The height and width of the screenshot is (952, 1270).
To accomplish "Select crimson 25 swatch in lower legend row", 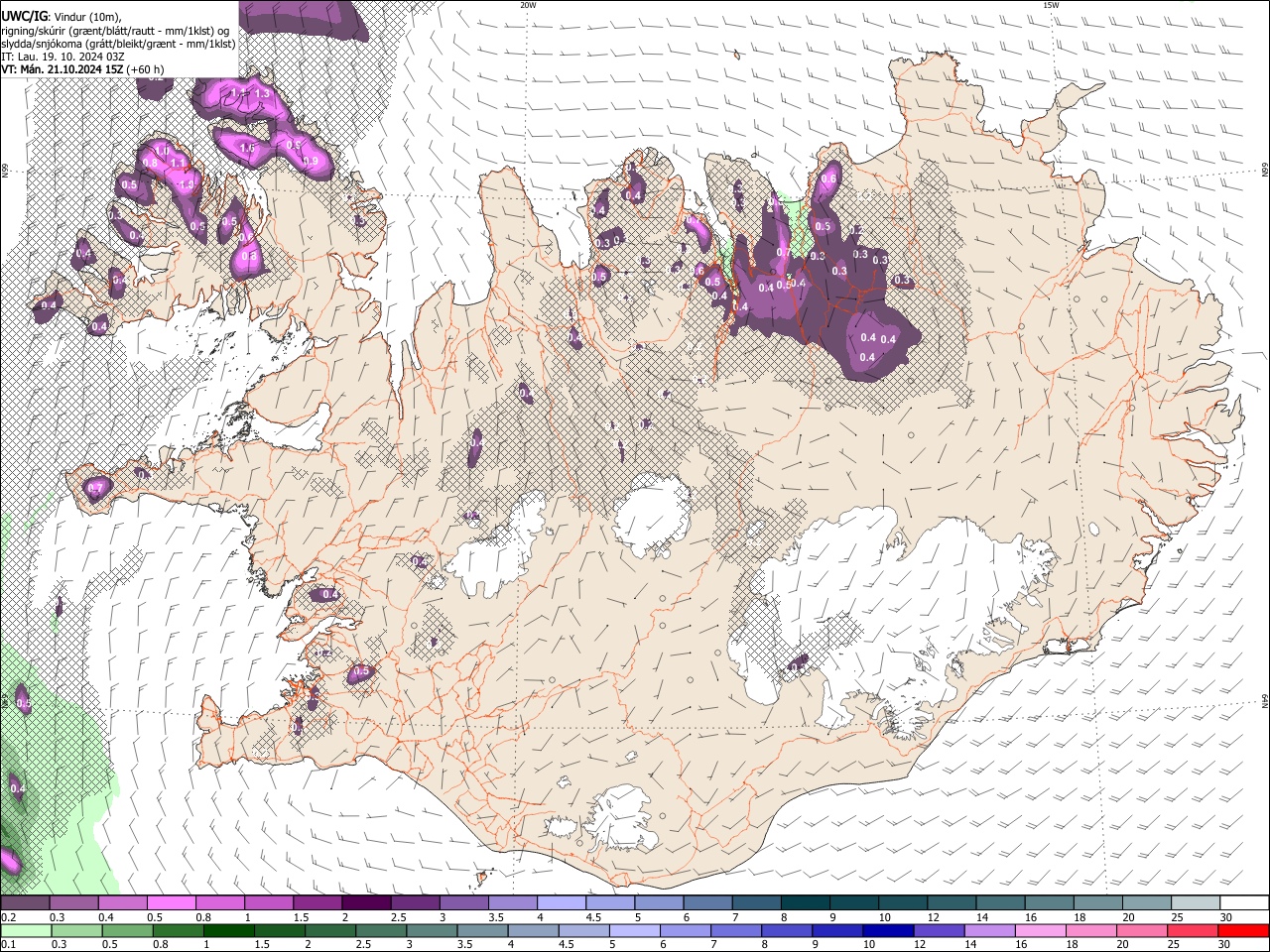I will click(1191, 930).
